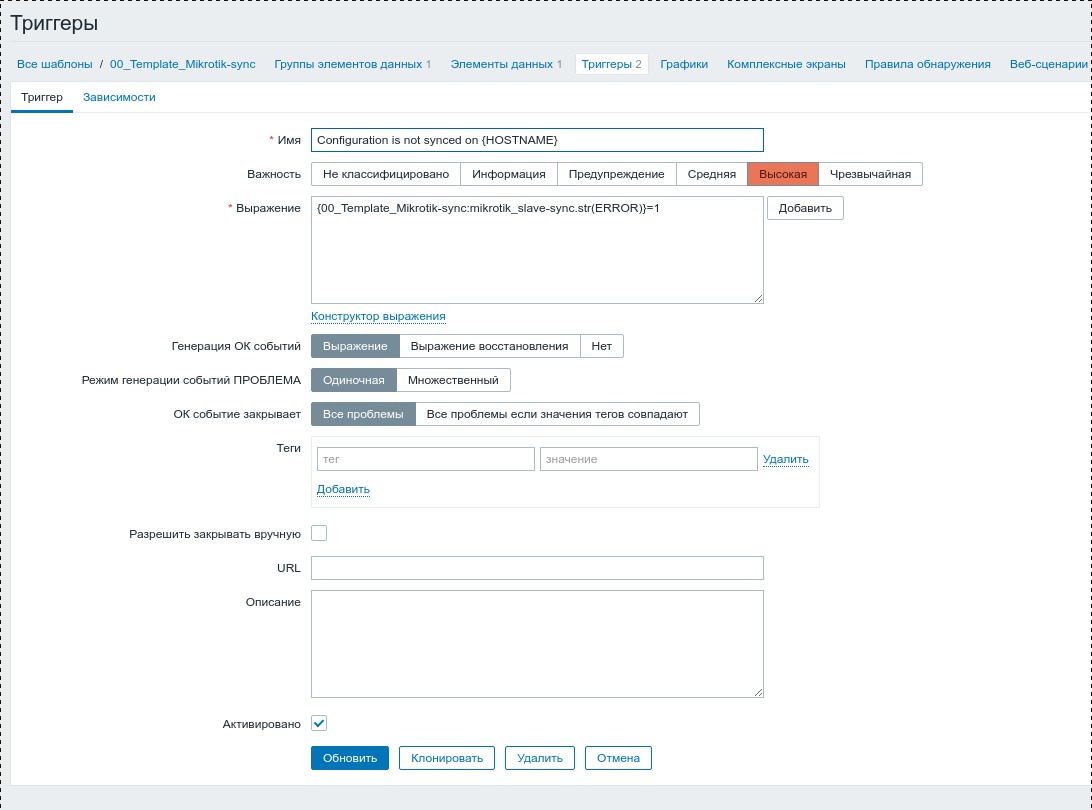Open the Графики section
Image resolution: width=1092 pixels, height=810 pixels.
(684, 64)
